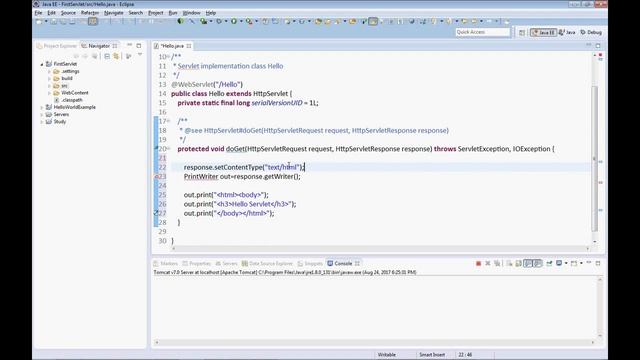Click the Quick Access search field
This screenshot has width=640, height=360.
pos(483,32)
